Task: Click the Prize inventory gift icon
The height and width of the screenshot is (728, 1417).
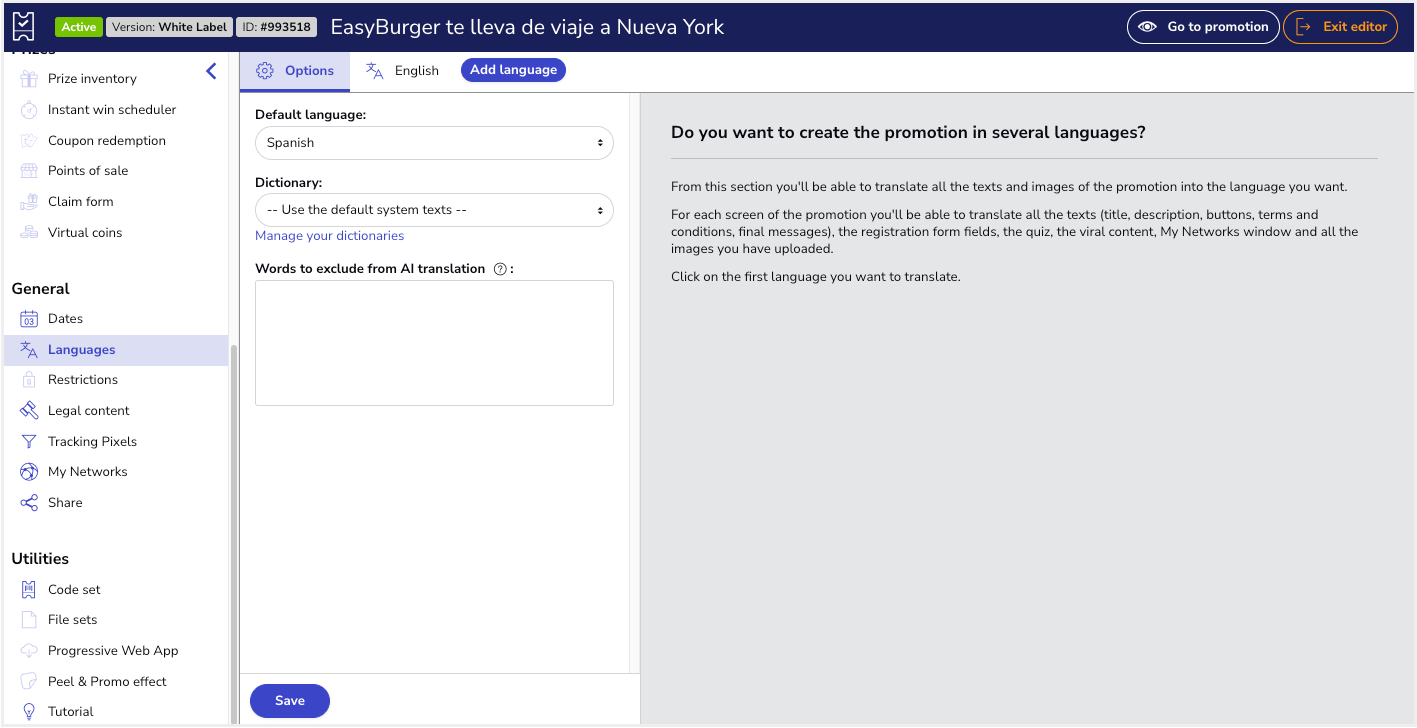Action: coord(29,79)
